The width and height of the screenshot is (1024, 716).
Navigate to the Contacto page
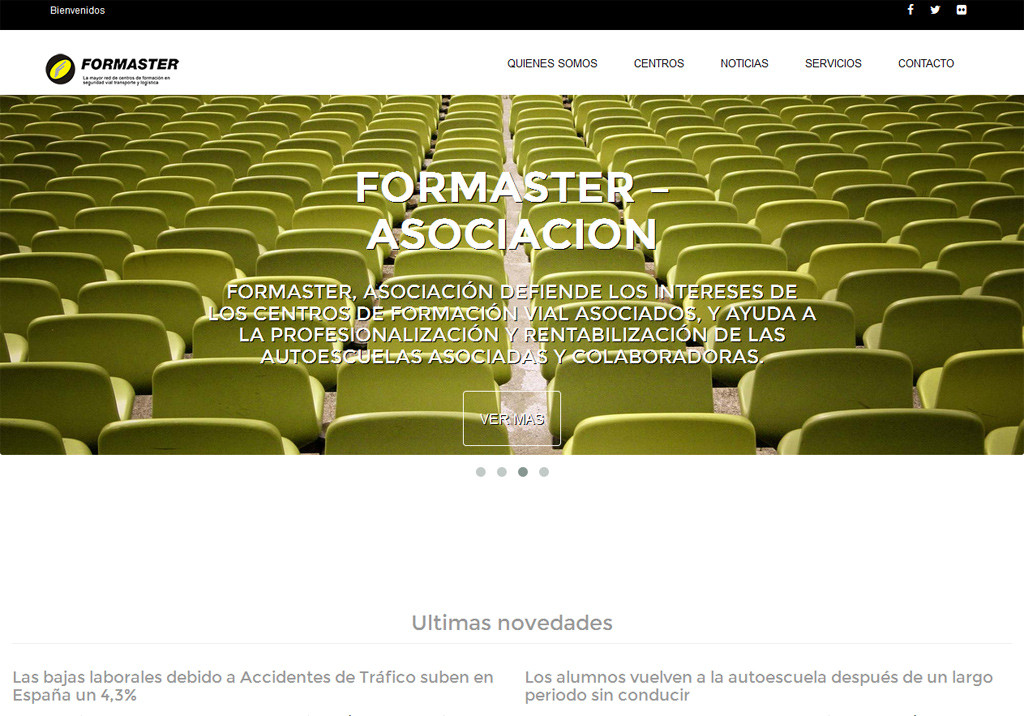point(926,63)
